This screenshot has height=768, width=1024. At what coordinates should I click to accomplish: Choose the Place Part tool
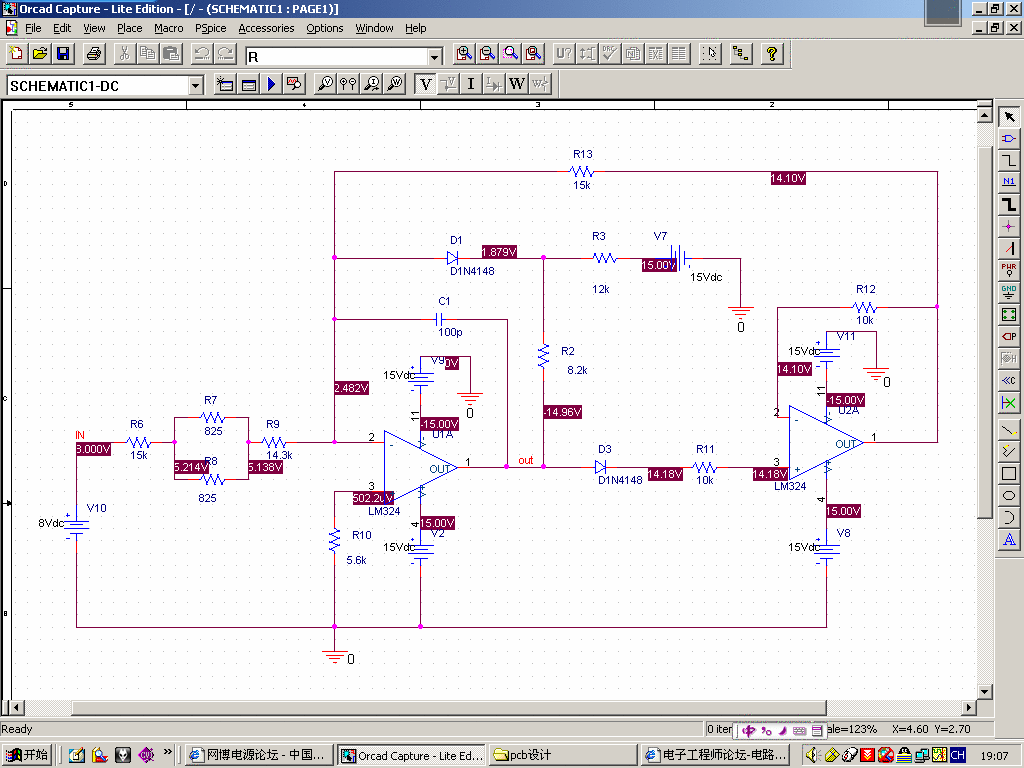point(1009,138)
